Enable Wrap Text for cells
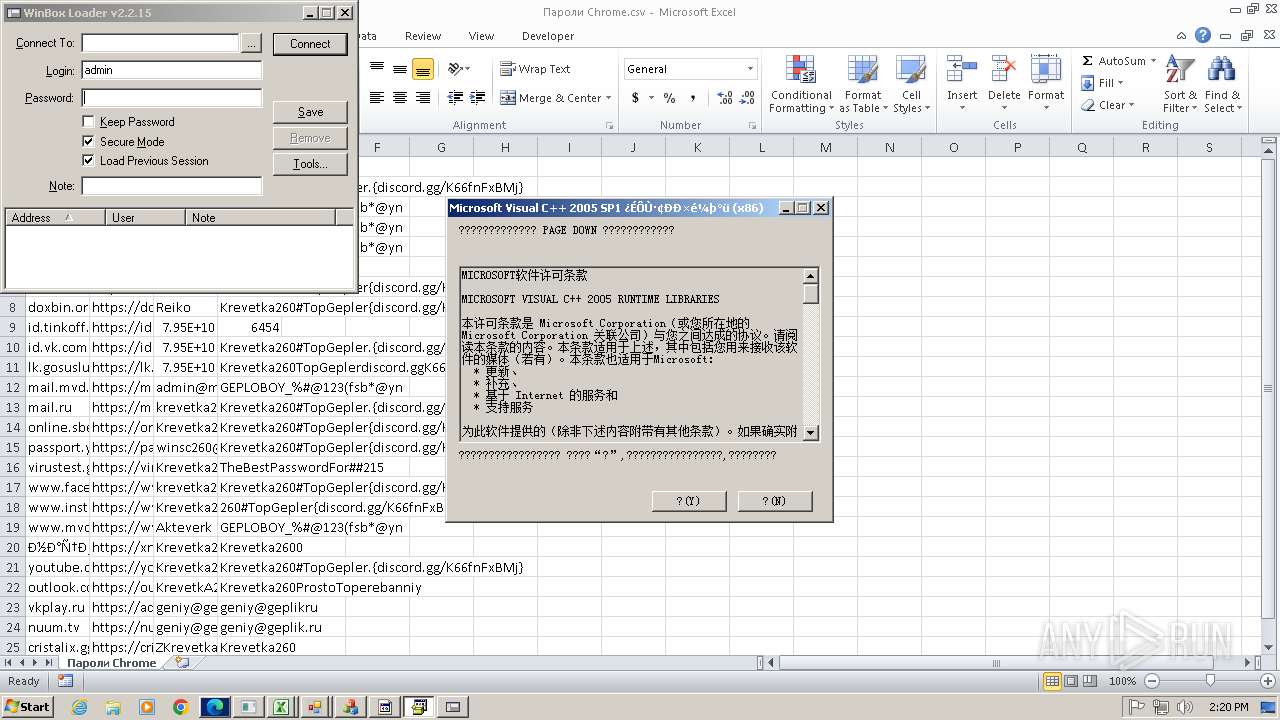Viewport: 1280px width, 720px height. 535,69
